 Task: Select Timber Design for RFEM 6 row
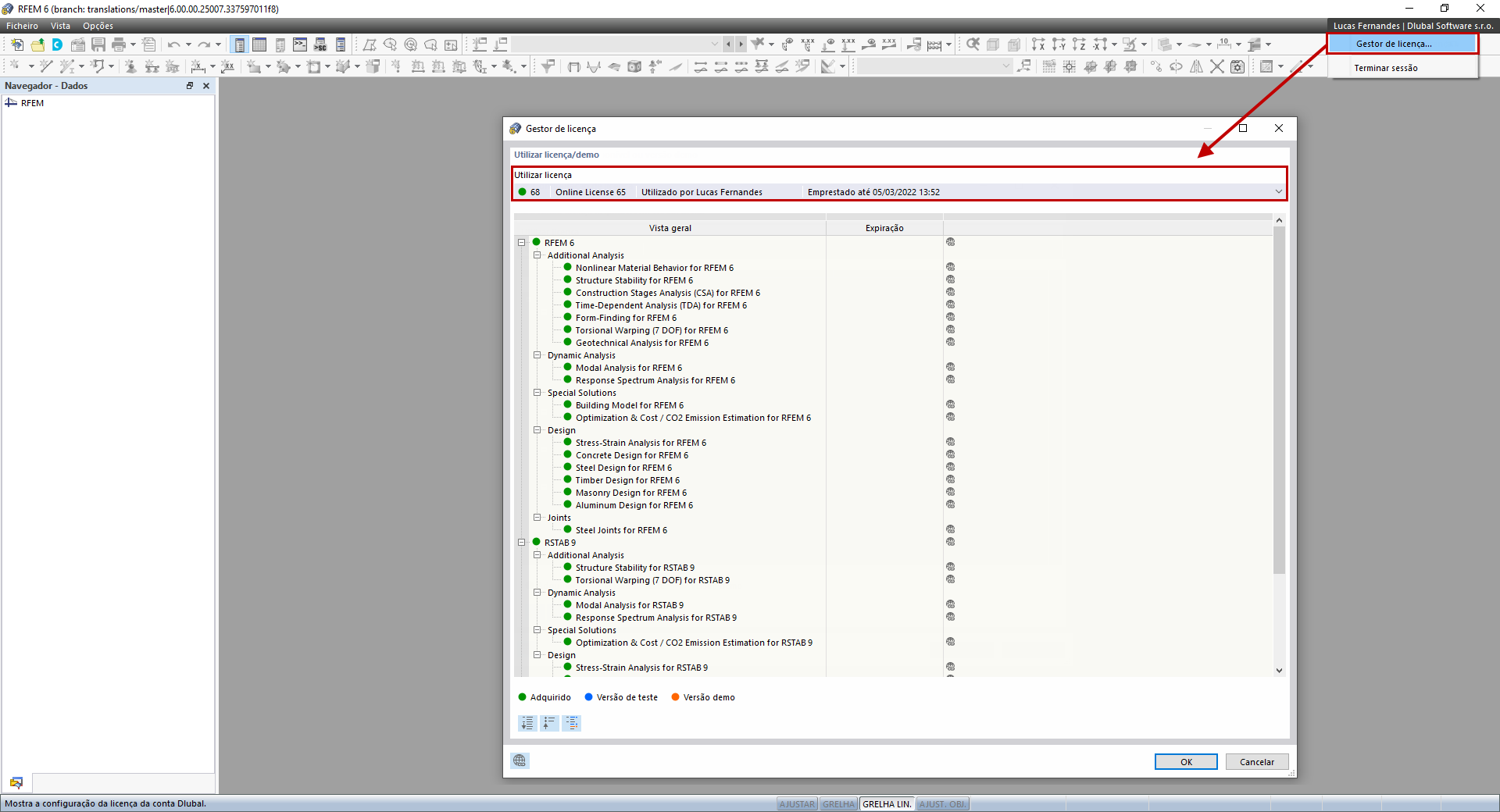point(627,480)
